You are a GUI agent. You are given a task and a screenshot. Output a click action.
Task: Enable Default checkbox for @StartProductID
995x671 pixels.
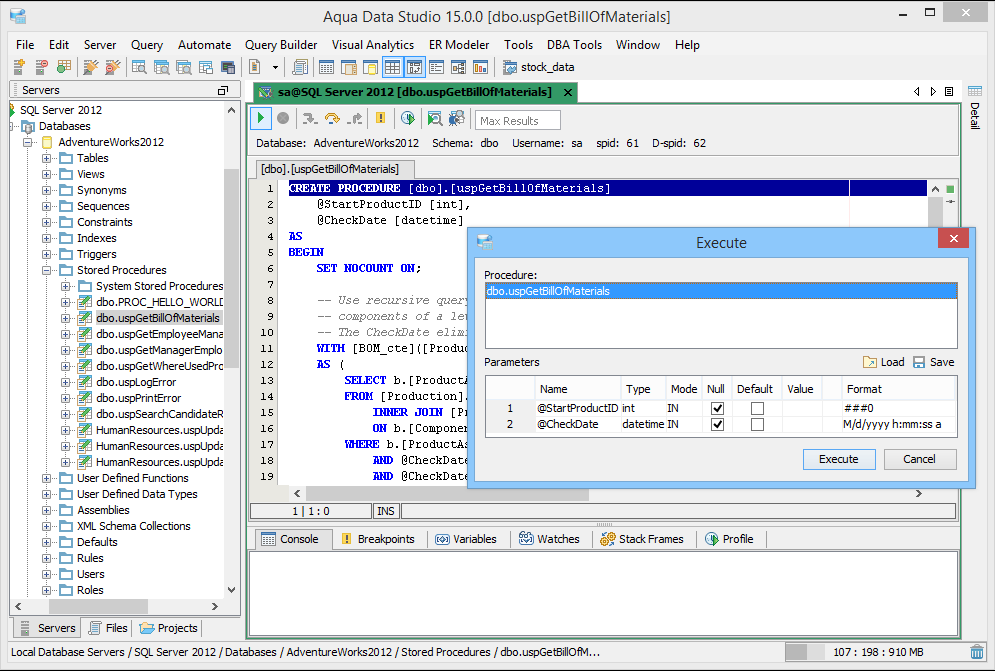(x=757, y=408)
